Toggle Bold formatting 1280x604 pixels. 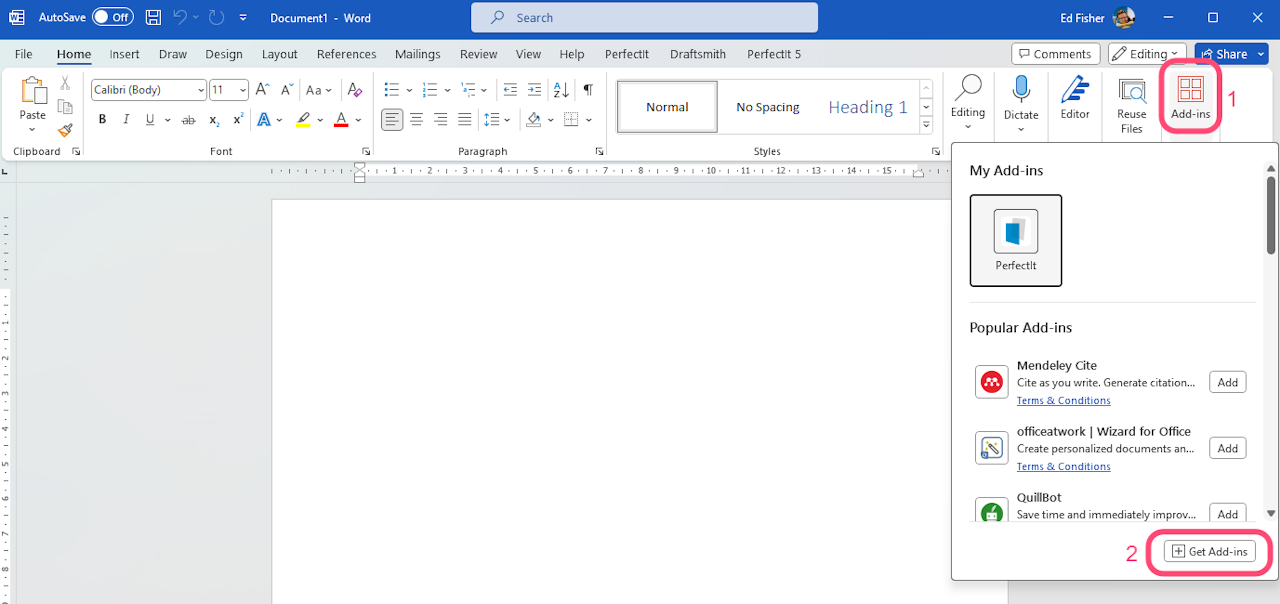pyautogui.click(x=102, y=120)
